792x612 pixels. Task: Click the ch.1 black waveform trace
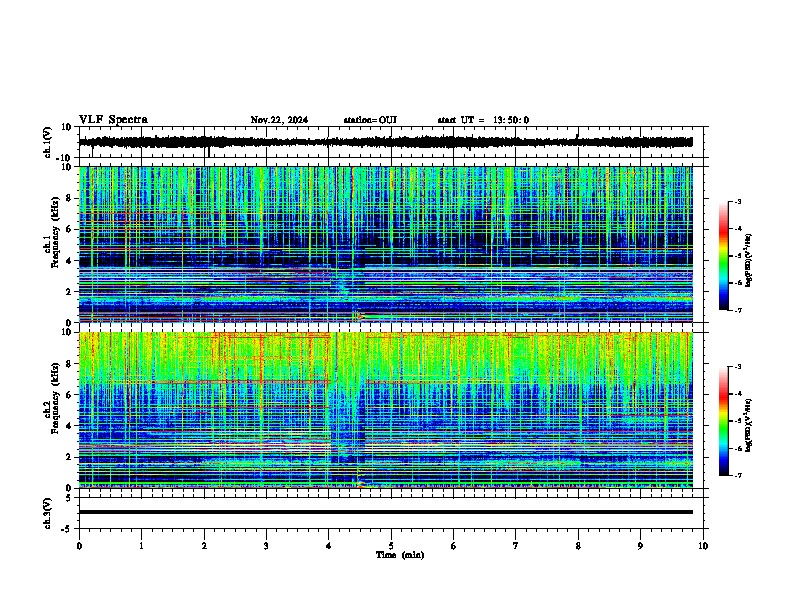385,142
